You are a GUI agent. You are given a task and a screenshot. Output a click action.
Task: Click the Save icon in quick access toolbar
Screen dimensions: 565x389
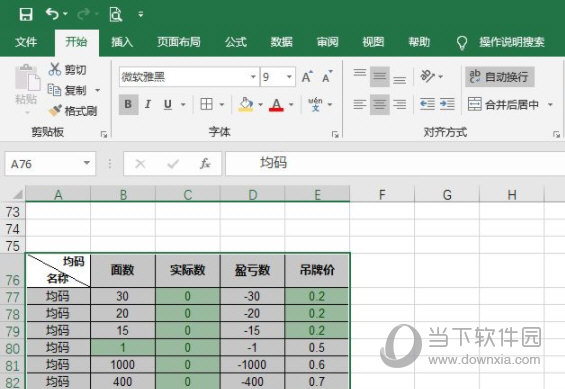(x=26, y=14)
